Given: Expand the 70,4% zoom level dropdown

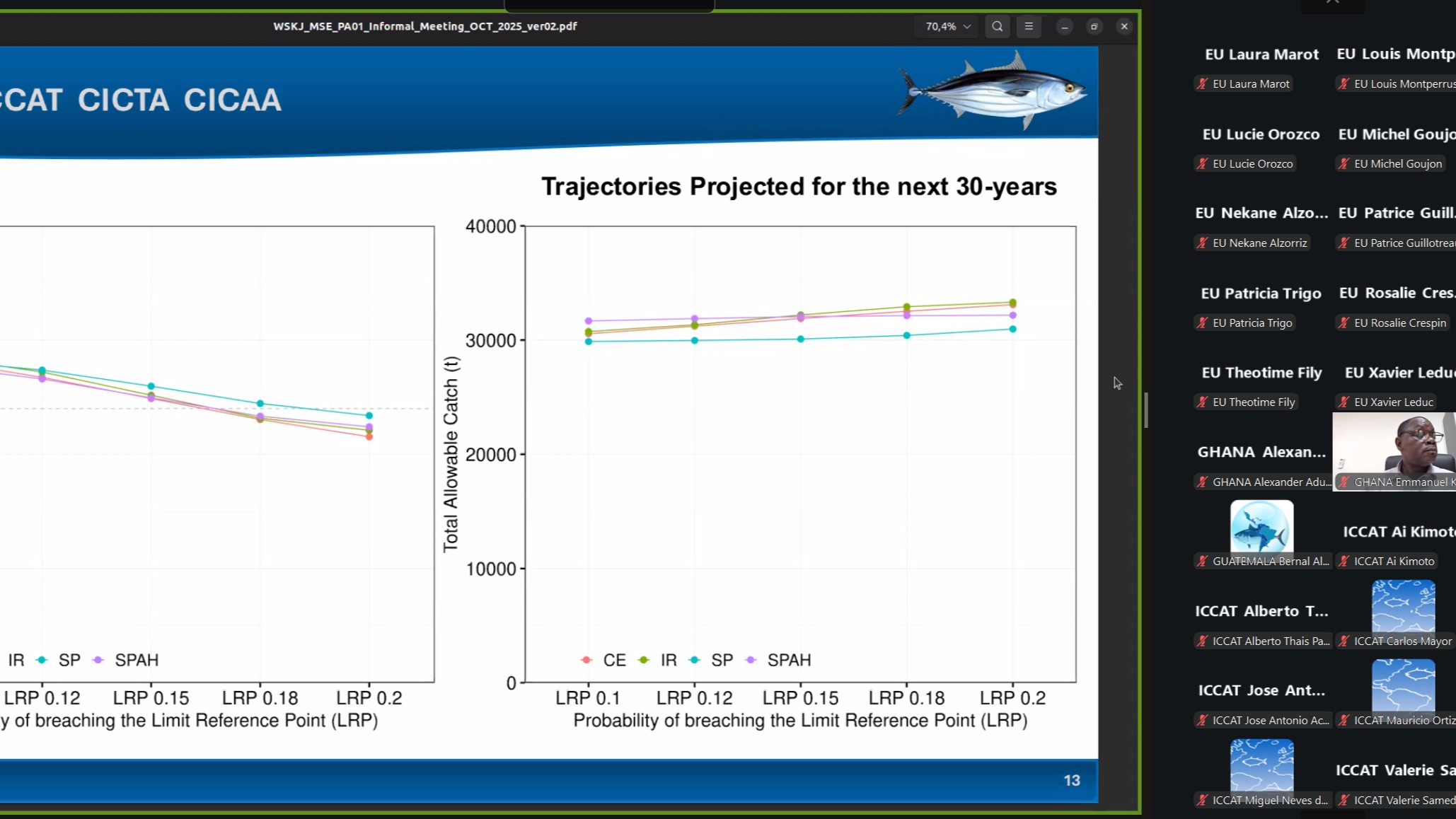Looking at the screenshot, I should (947, 27).
